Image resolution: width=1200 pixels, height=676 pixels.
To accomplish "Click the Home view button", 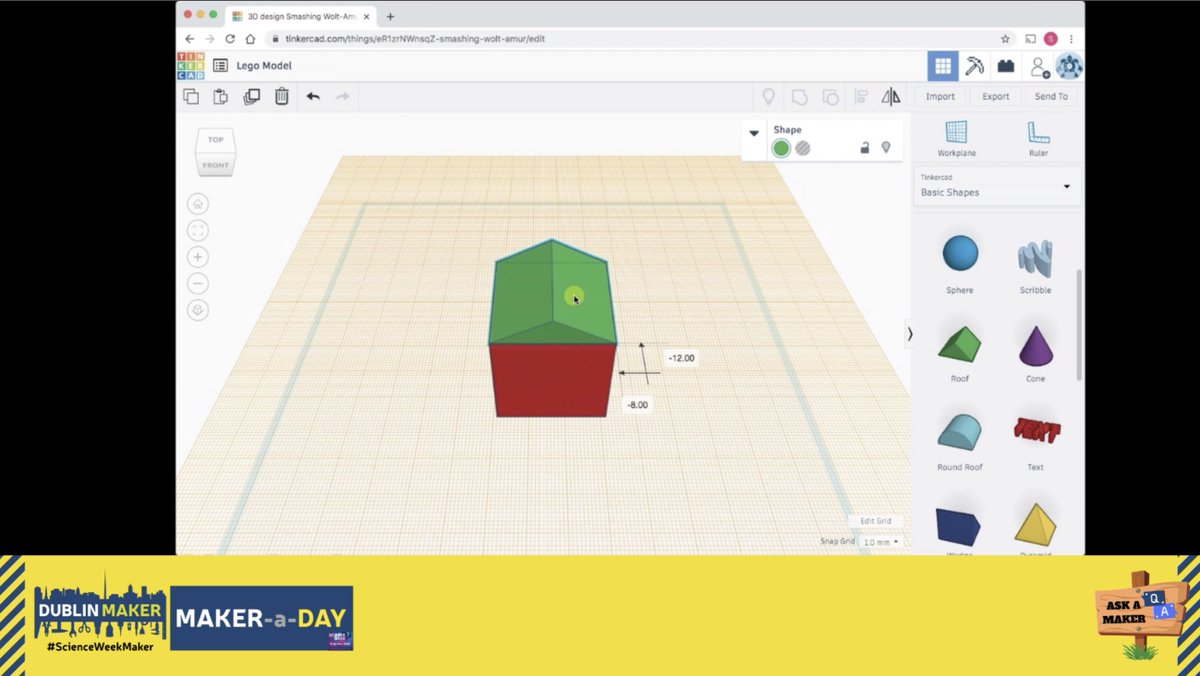I will pyautogui.click(x=198, y=204).
